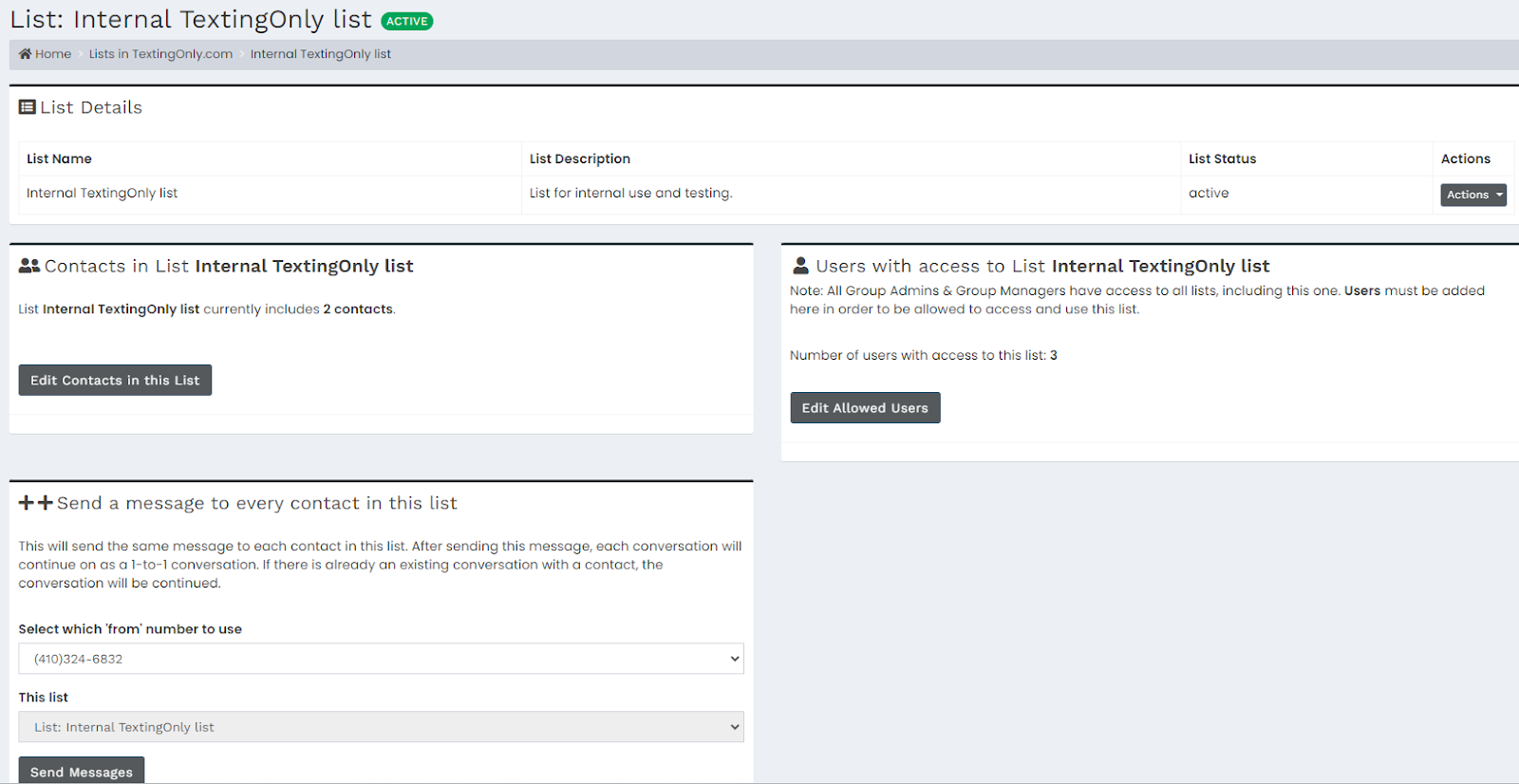
Task: Click Edit Contacts in this List
Action: 115,380
